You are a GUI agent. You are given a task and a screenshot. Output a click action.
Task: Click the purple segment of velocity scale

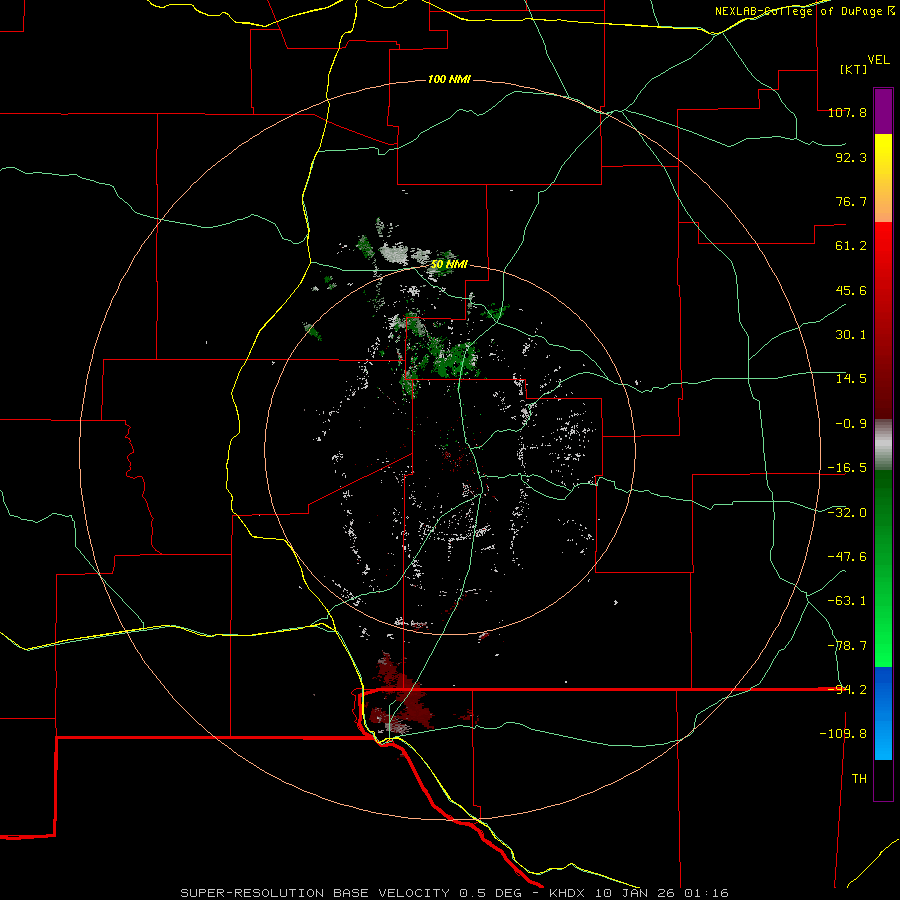click(883, 111)
